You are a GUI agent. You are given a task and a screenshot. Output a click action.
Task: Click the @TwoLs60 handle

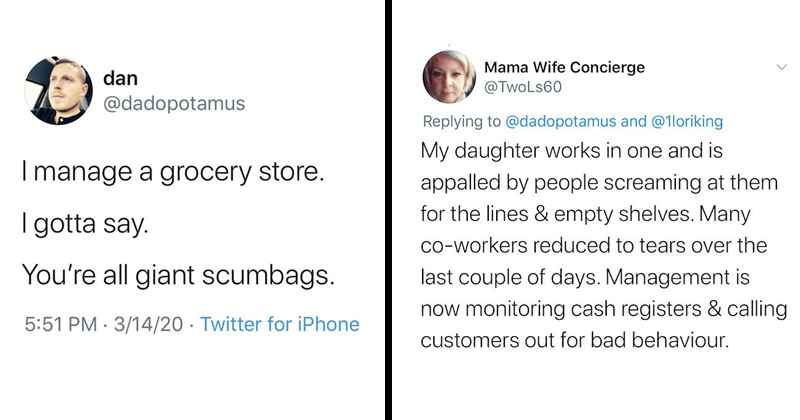pyautogui.click(x=521, y=87)
